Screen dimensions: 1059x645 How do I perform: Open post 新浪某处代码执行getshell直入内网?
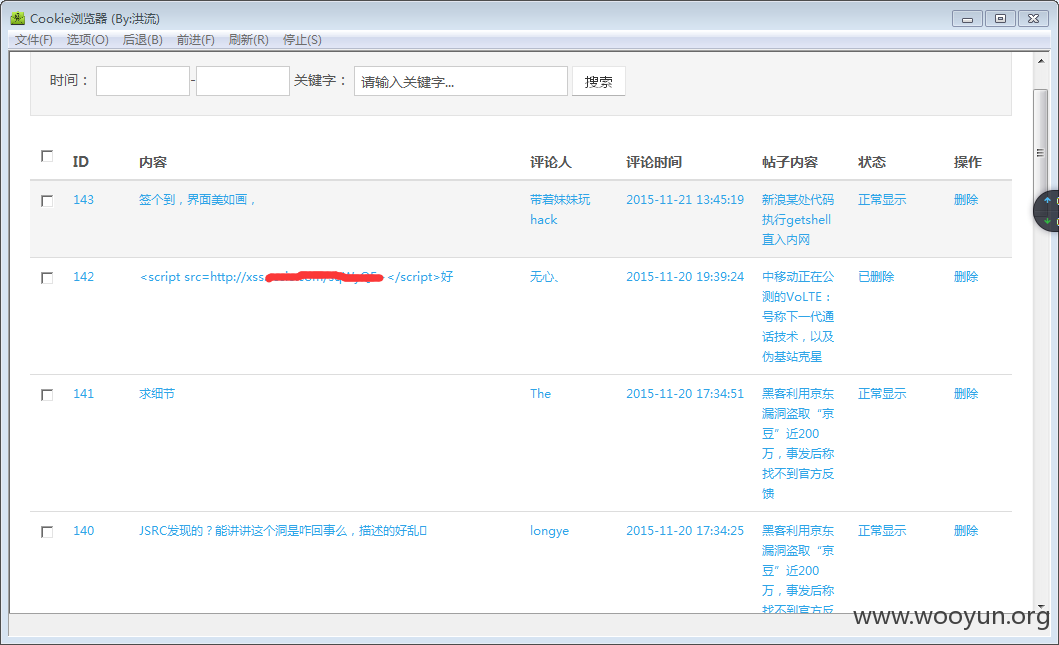tap(798, 220)
